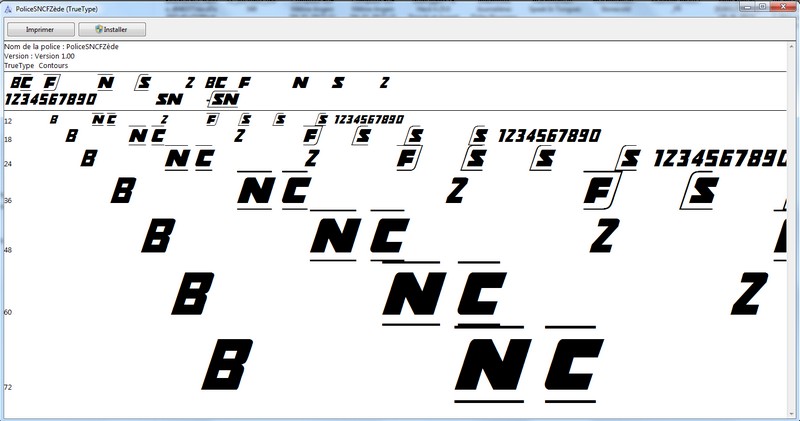800x421 pixels.
Task: Click the Imprimer button
Action: [x=41, y=30]
